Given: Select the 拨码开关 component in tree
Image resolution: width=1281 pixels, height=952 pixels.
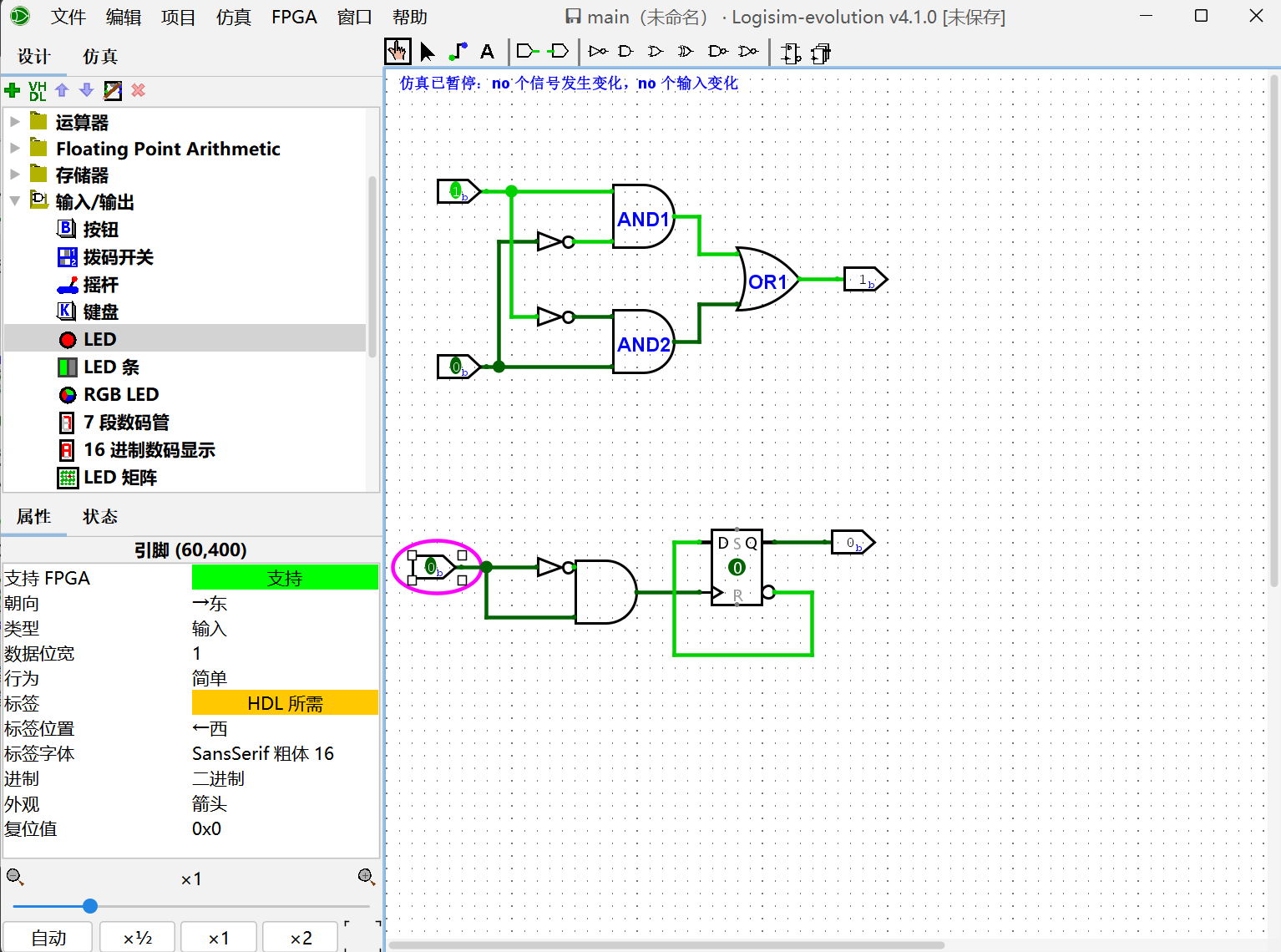Looking at the screenshot, I should click(x=118, y=256).
